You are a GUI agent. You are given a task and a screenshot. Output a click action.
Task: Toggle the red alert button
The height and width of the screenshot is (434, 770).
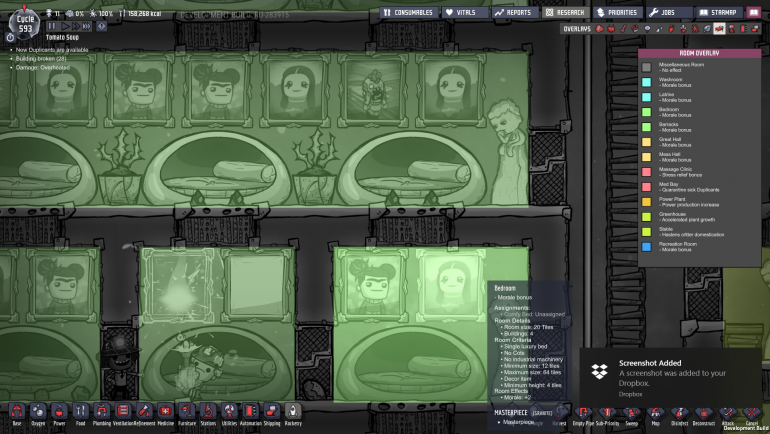click(101, 26)
